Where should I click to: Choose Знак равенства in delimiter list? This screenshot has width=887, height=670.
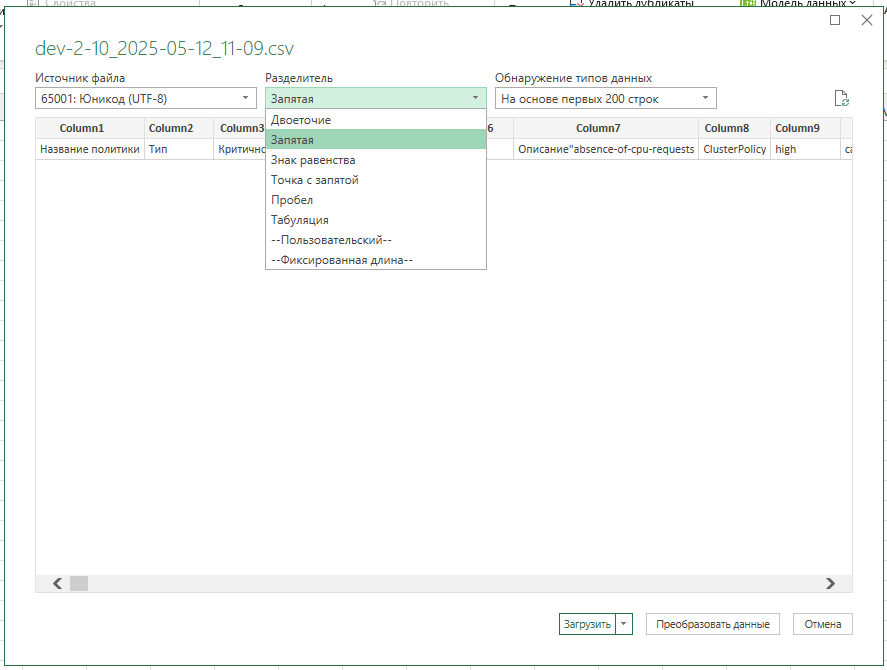[x=313, y=160]
